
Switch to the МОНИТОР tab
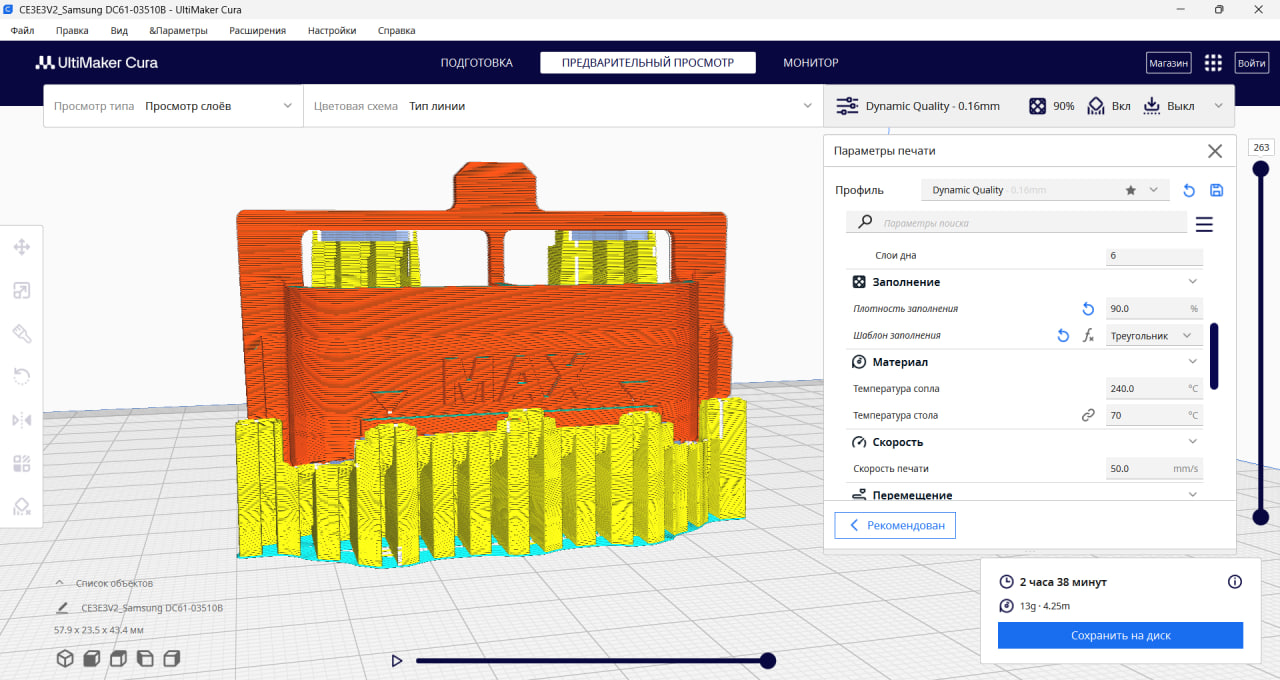811,63
